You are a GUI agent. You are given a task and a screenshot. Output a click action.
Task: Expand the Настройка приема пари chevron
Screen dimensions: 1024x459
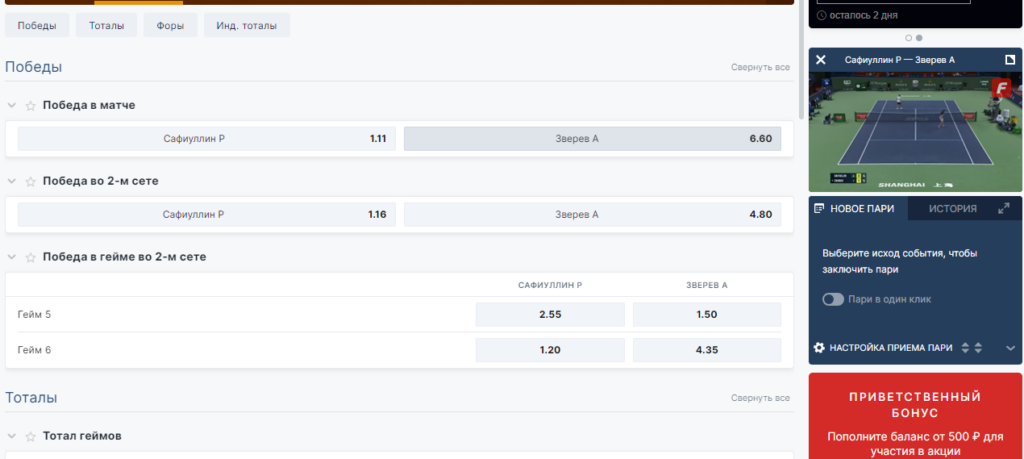1010,348
